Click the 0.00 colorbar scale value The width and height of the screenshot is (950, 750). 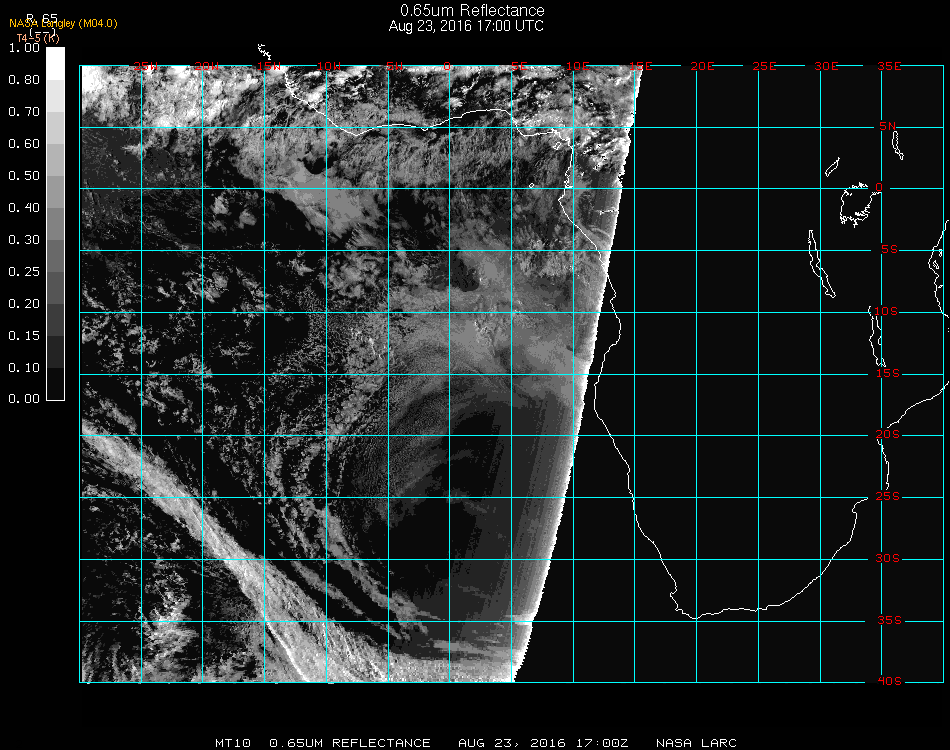[x=24, y=399]
